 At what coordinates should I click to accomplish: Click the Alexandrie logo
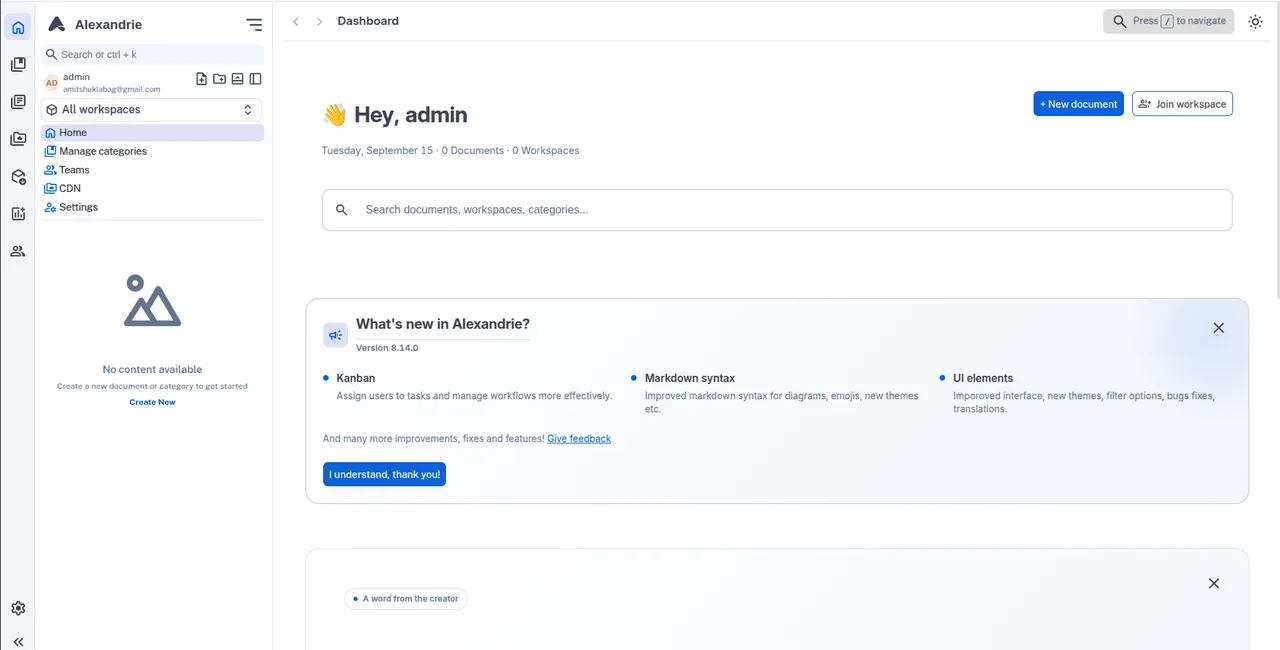(57, 24)
